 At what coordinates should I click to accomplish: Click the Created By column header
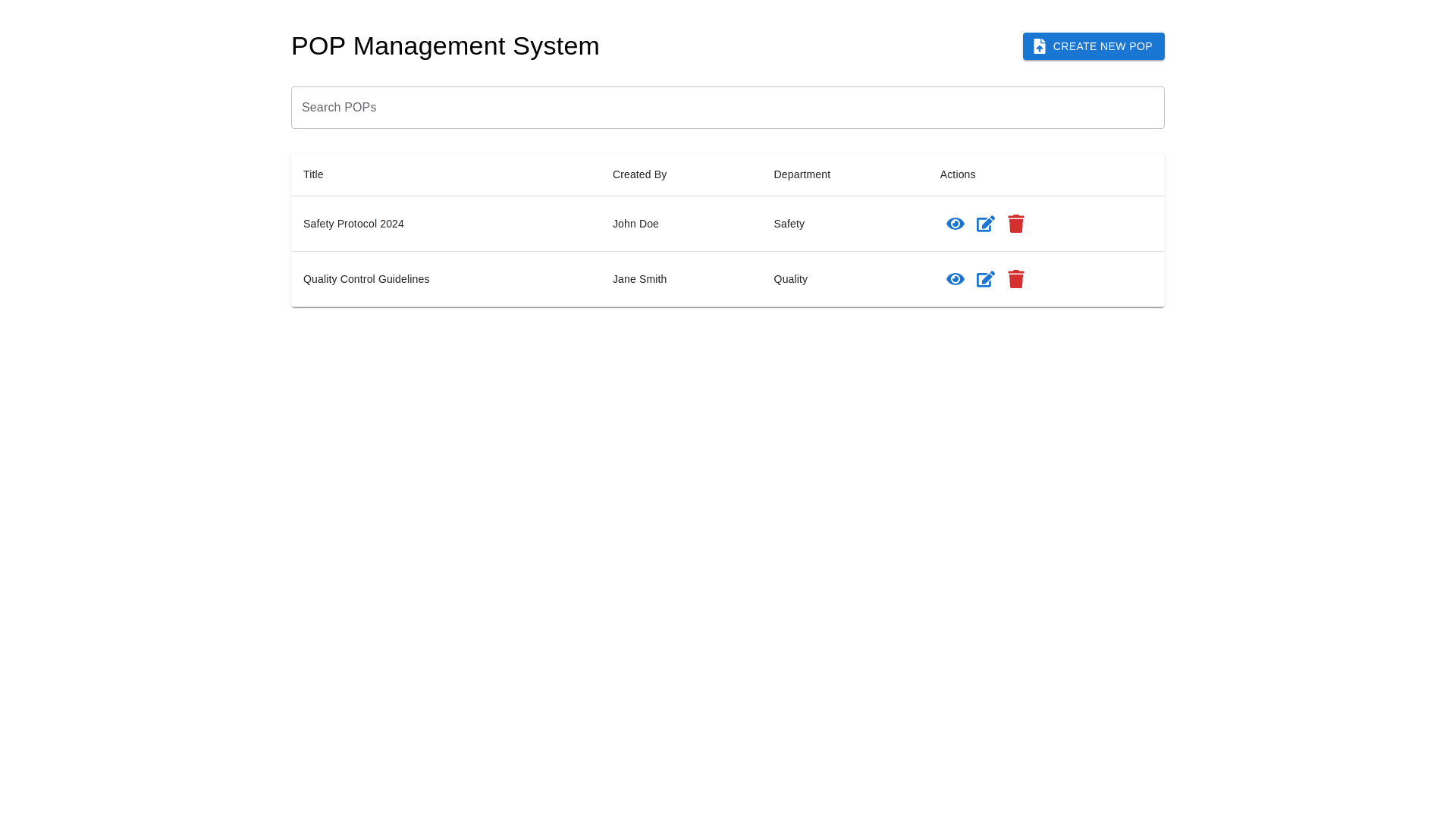point(639,174)
